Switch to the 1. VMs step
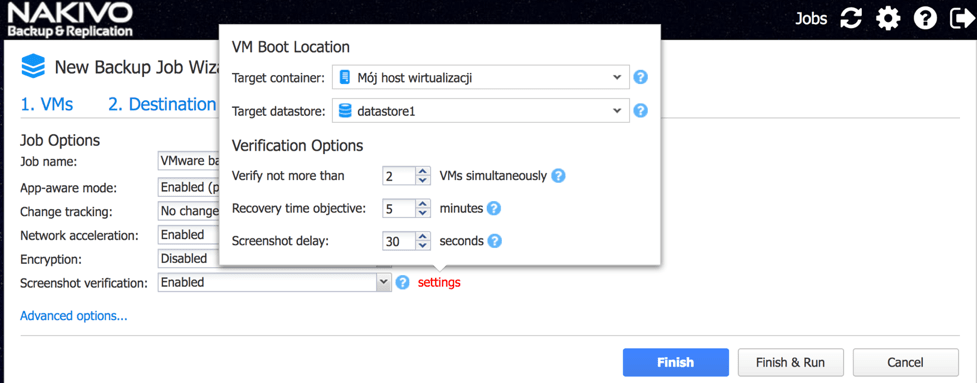Screen dimensions: 977x383 pyautogui.click(x=46, y=104)
